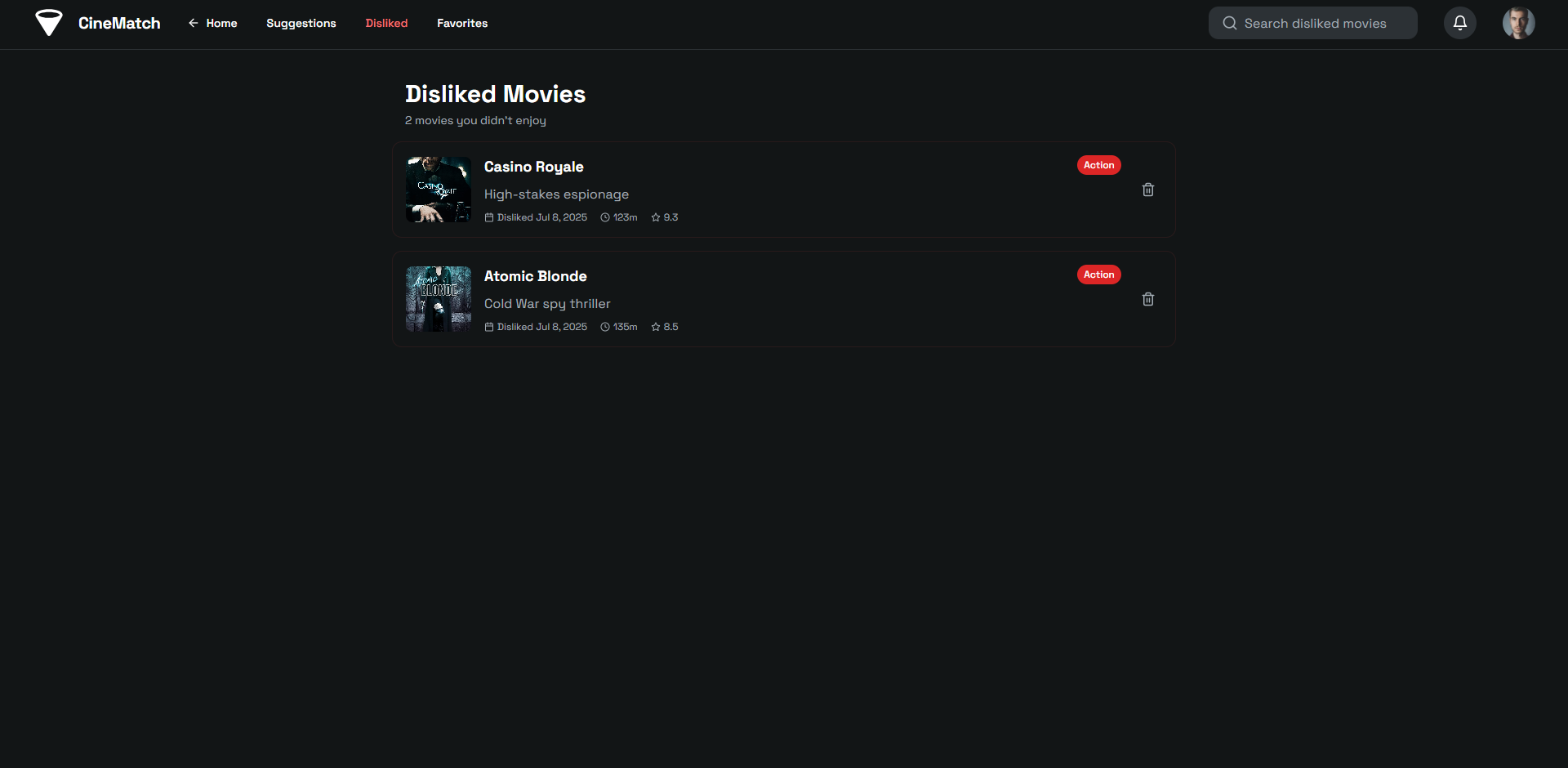The width and height of the screenshot is (1568, 768).
Task: Click the Action badge on Atomic Blonde
Action: coord(1098,274)
